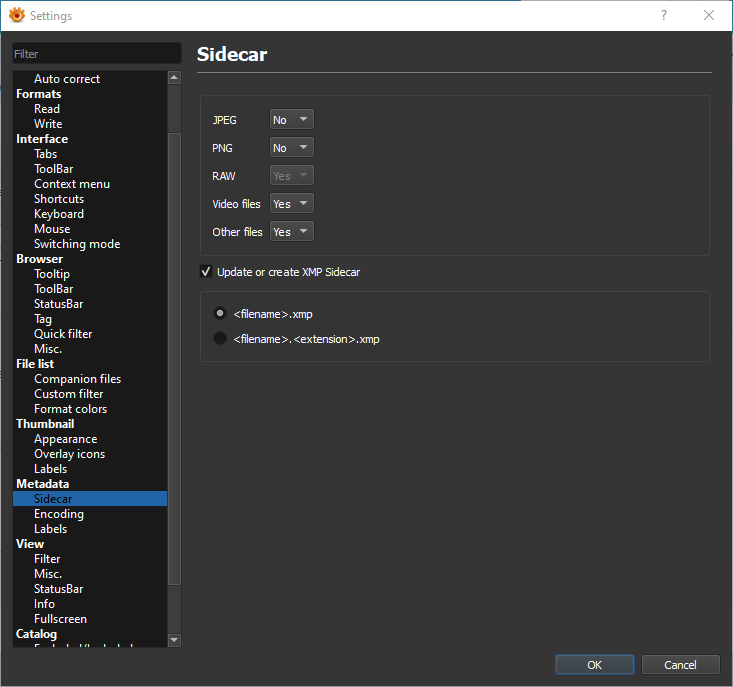Open the Custom filter page
This screenshot has height=687, width=733.
pyautogui.click(x=69, y=394)
